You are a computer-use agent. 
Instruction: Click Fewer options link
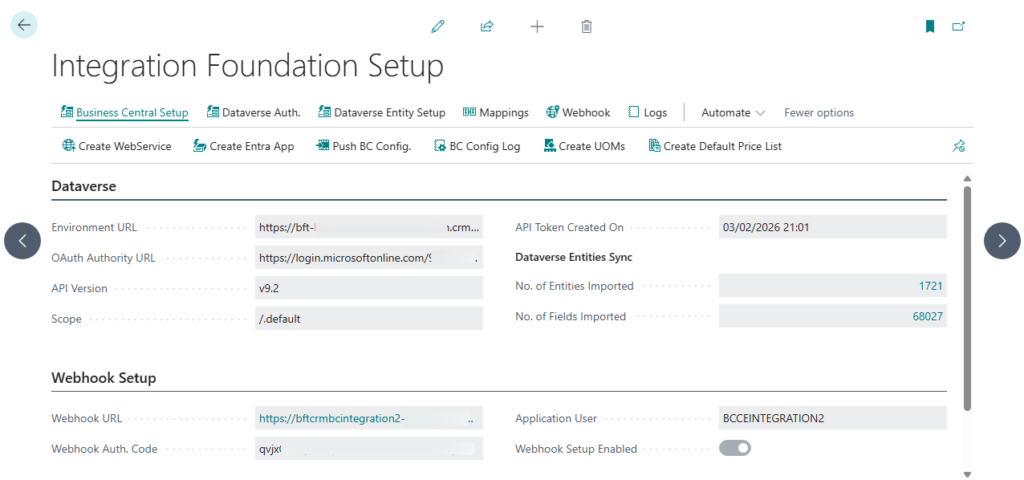(x=818, y=113)
